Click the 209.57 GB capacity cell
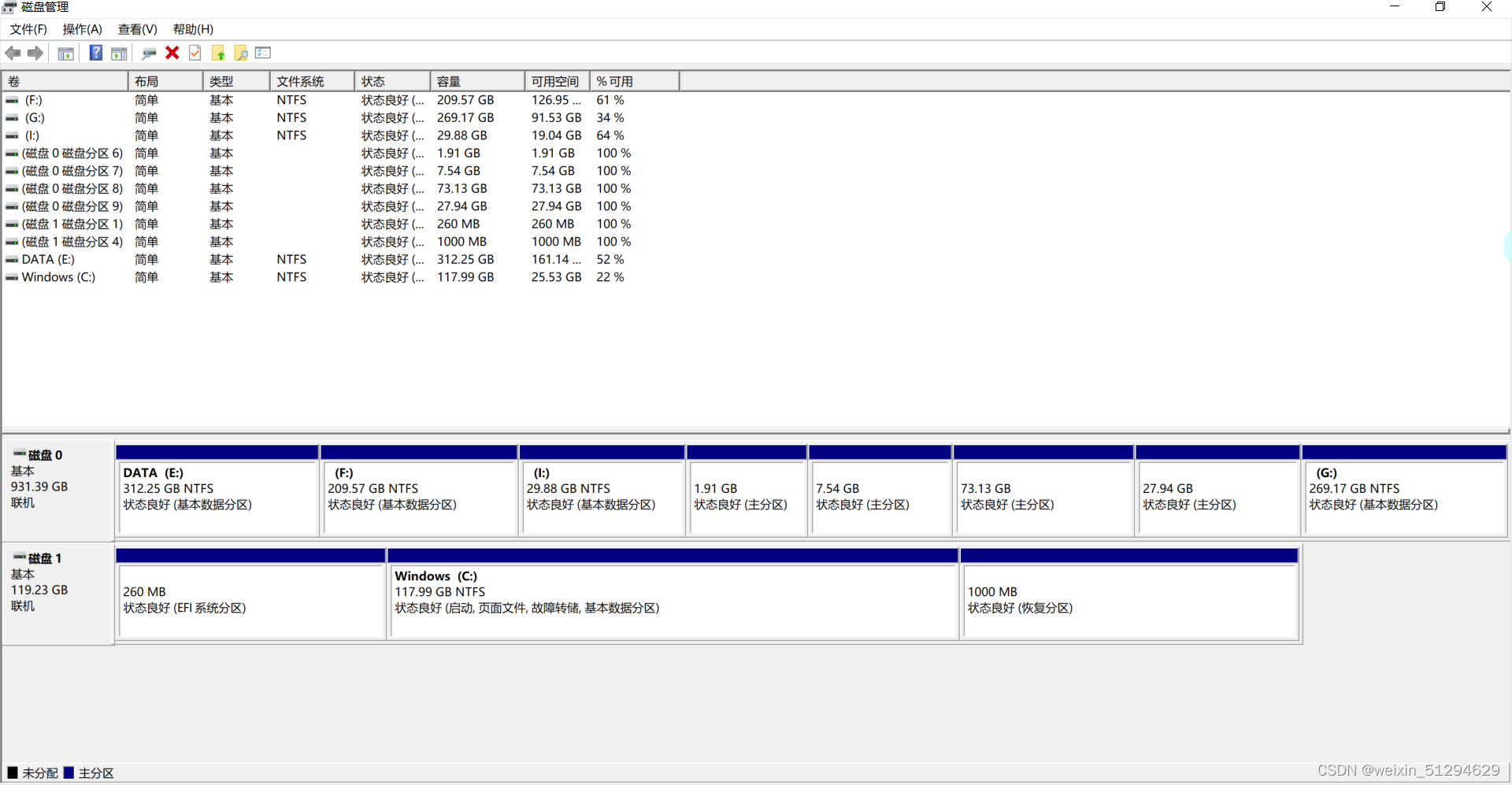This screenshot has height=785, width=1512. [x=465, y=100]
